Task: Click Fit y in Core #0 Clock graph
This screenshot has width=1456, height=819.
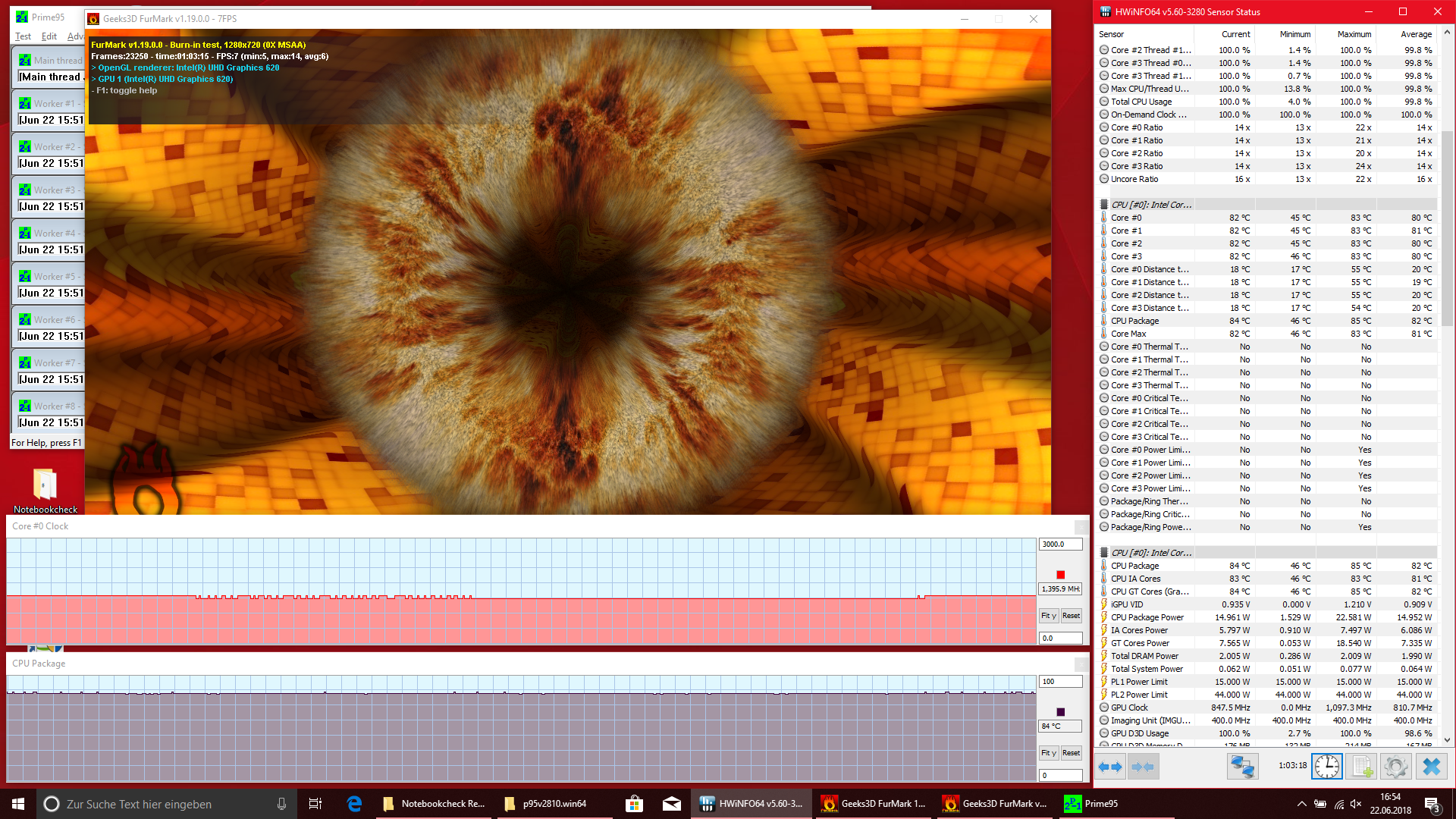Action: pyautogui.click(x=1049, y=616)
